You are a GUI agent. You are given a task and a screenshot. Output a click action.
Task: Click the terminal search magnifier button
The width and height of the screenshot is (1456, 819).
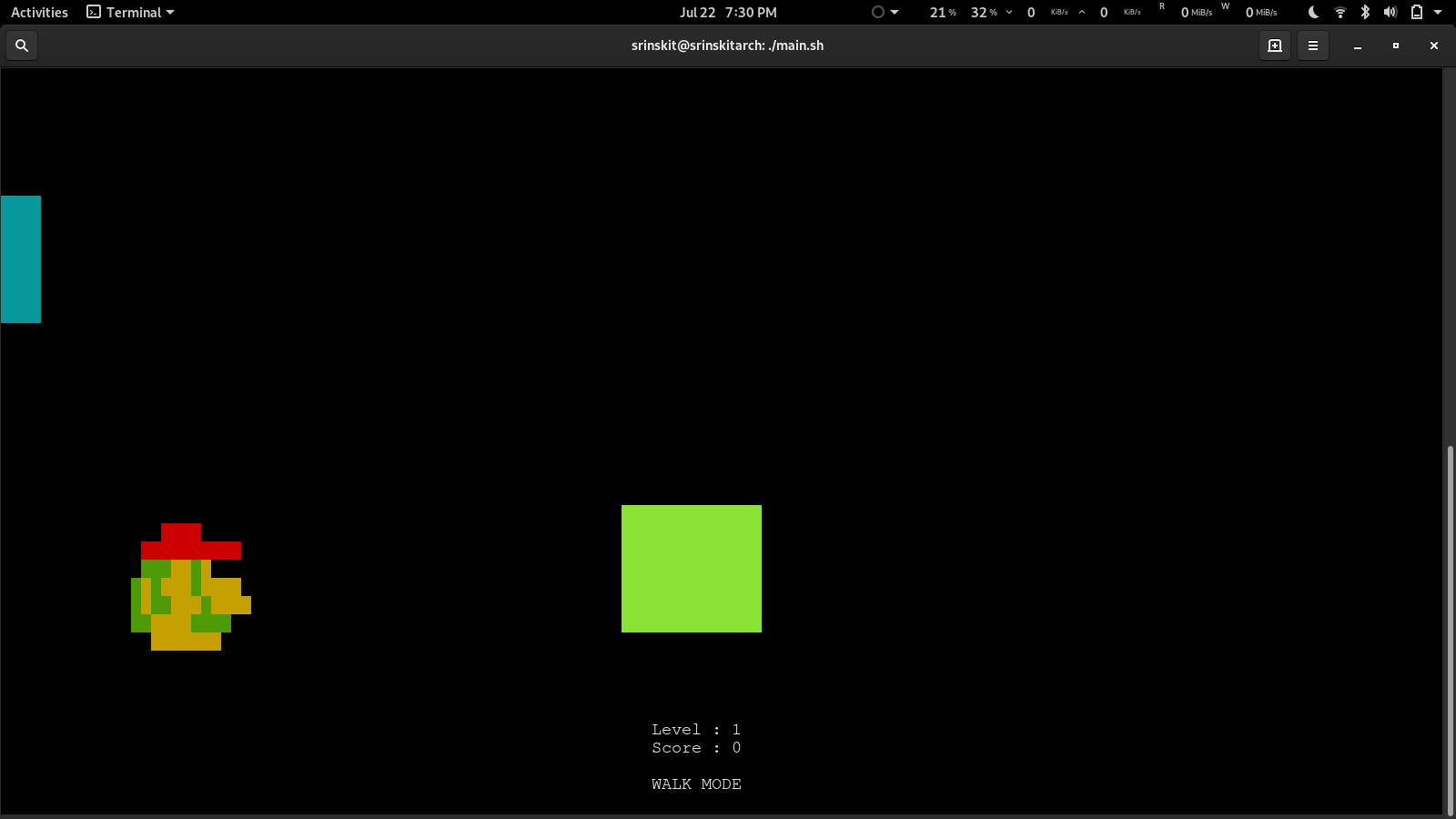coord(22,45)
